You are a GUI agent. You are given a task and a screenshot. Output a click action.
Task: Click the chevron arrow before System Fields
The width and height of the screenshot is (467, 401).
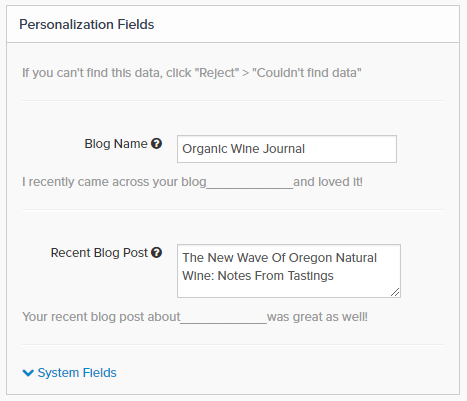(28, 373)
